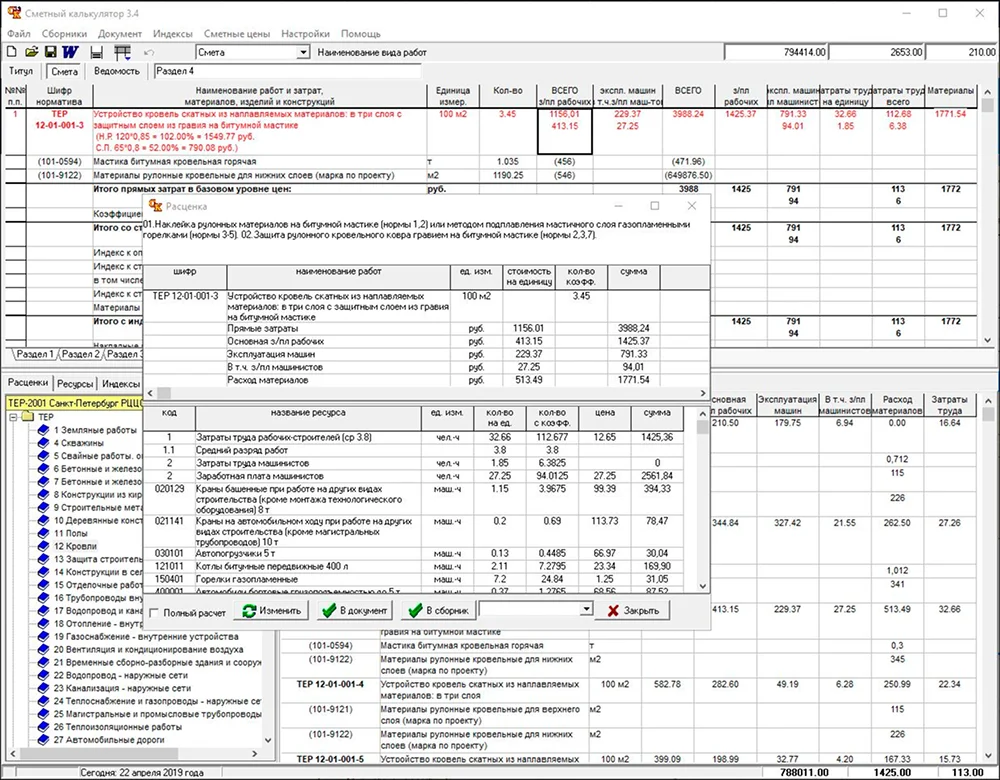The height and width of the screenshot is (780, 1000).
Task: Click down arrow of tree panel scrollbar
Action: tap(268, 740)
